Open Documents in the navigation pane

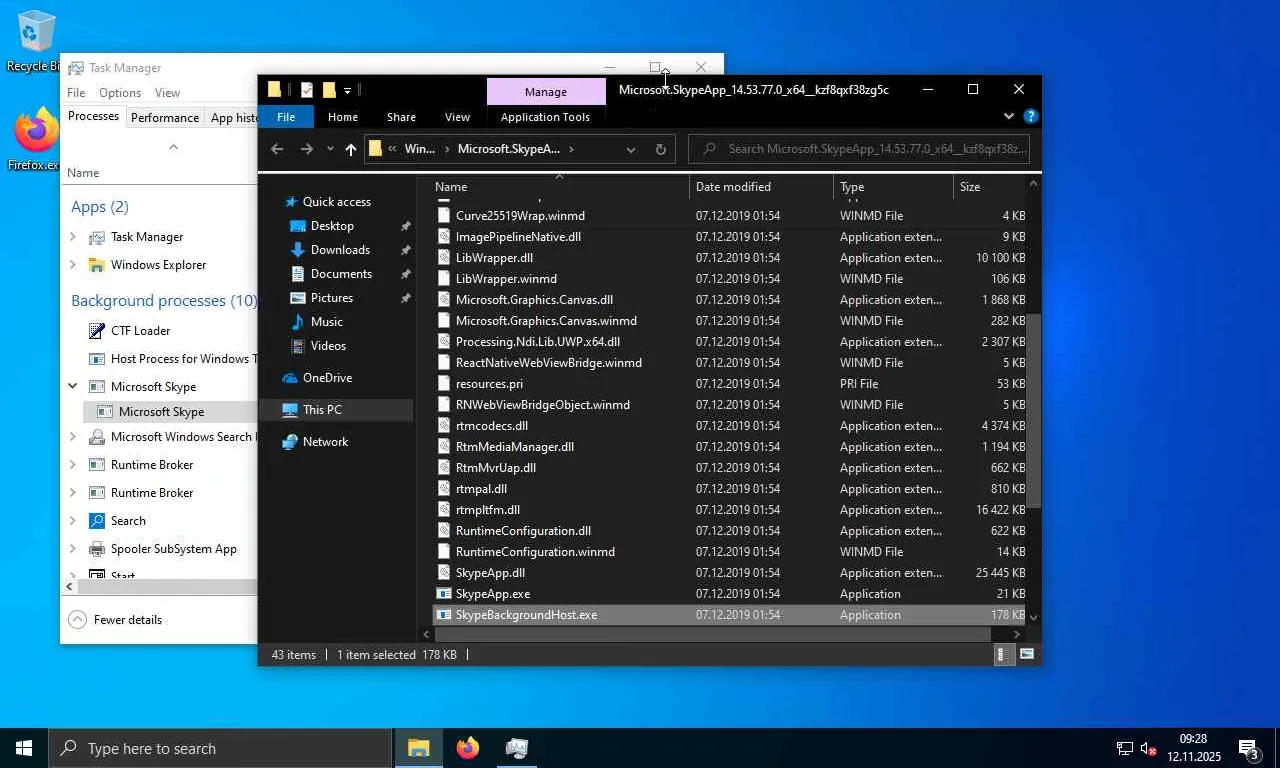[341, 274]
